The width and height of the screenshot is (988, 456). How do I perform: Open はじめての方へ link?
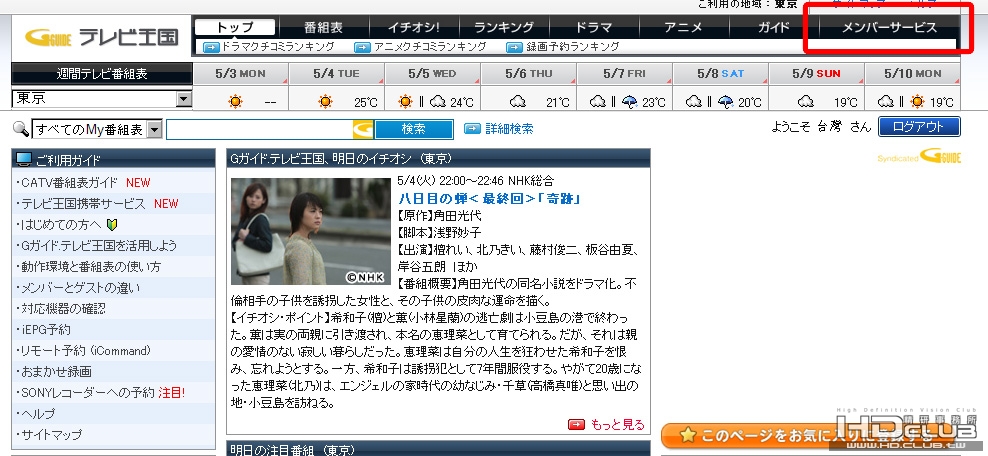(60, 225)
